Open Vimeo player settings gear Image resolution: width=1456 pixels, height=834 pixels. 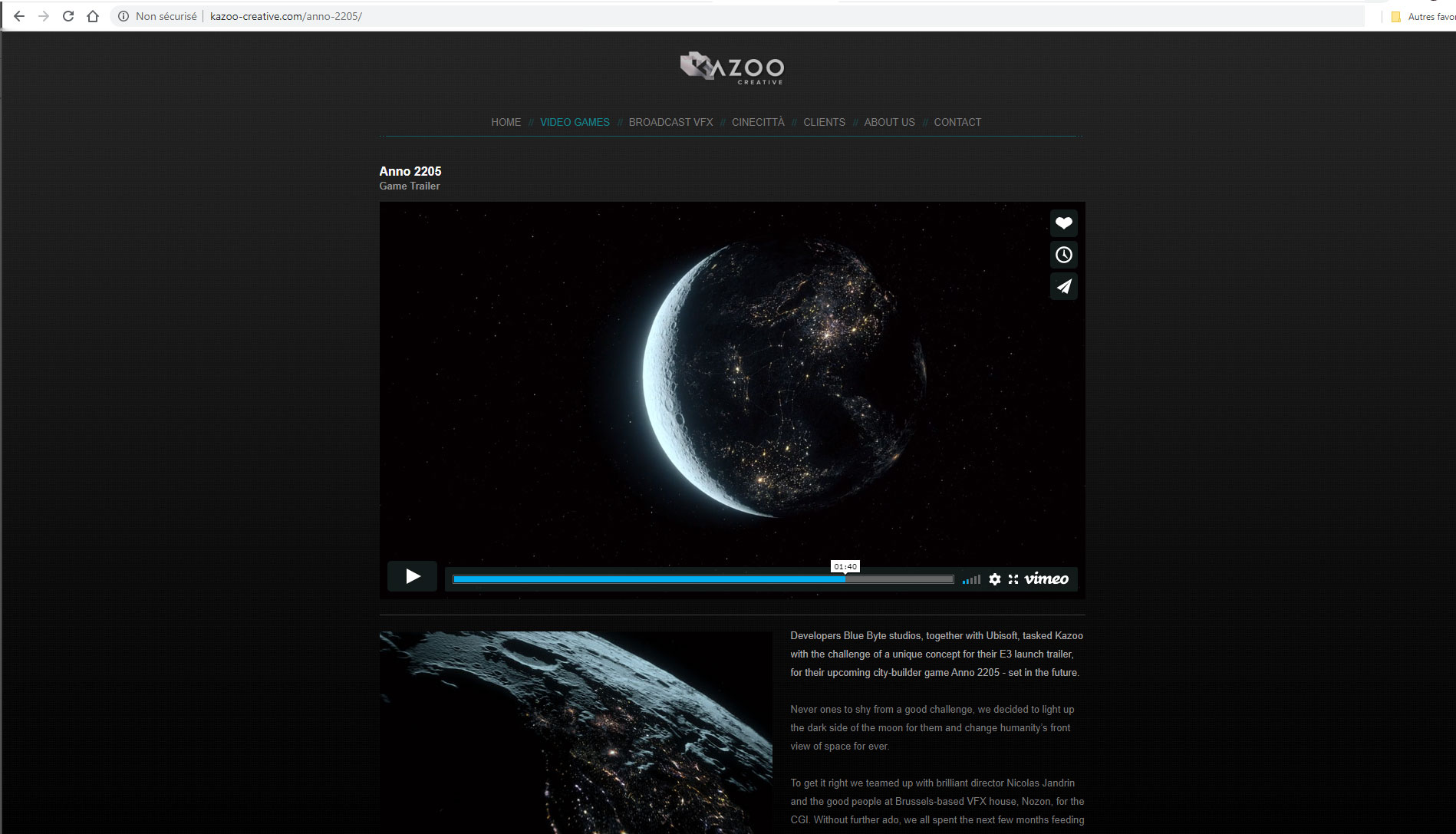point(994,579)
